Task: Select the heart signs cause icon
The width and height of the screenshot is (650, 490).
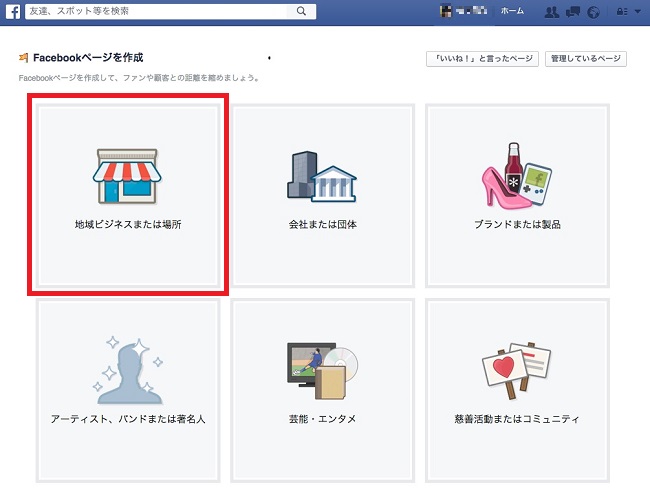Action: point(517,371)
